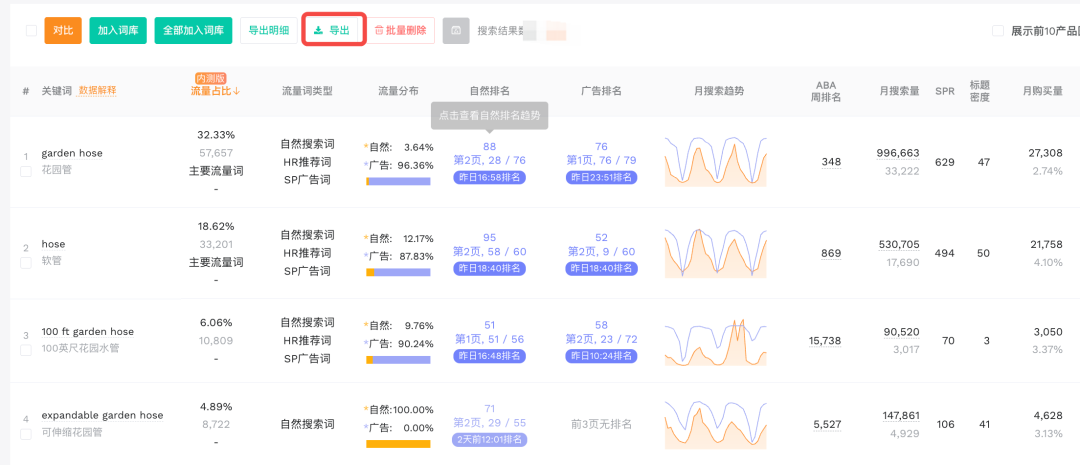The width and height of the screenshot is (1080, 465).
Task: Click the 2天前12:01排名 badge
Action: pos(490,440)
